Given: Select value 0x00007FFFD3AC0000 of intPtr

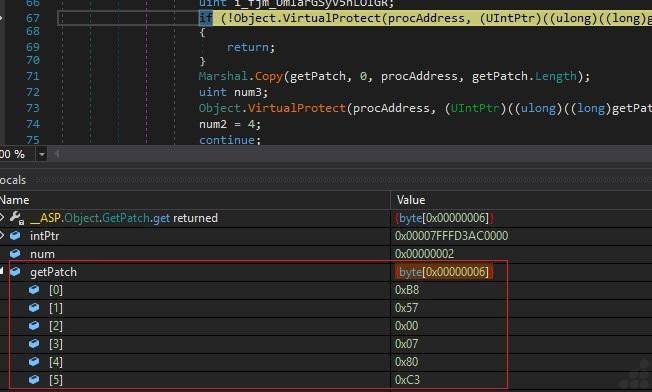Looking at the screenshot, I should [452, 236].
